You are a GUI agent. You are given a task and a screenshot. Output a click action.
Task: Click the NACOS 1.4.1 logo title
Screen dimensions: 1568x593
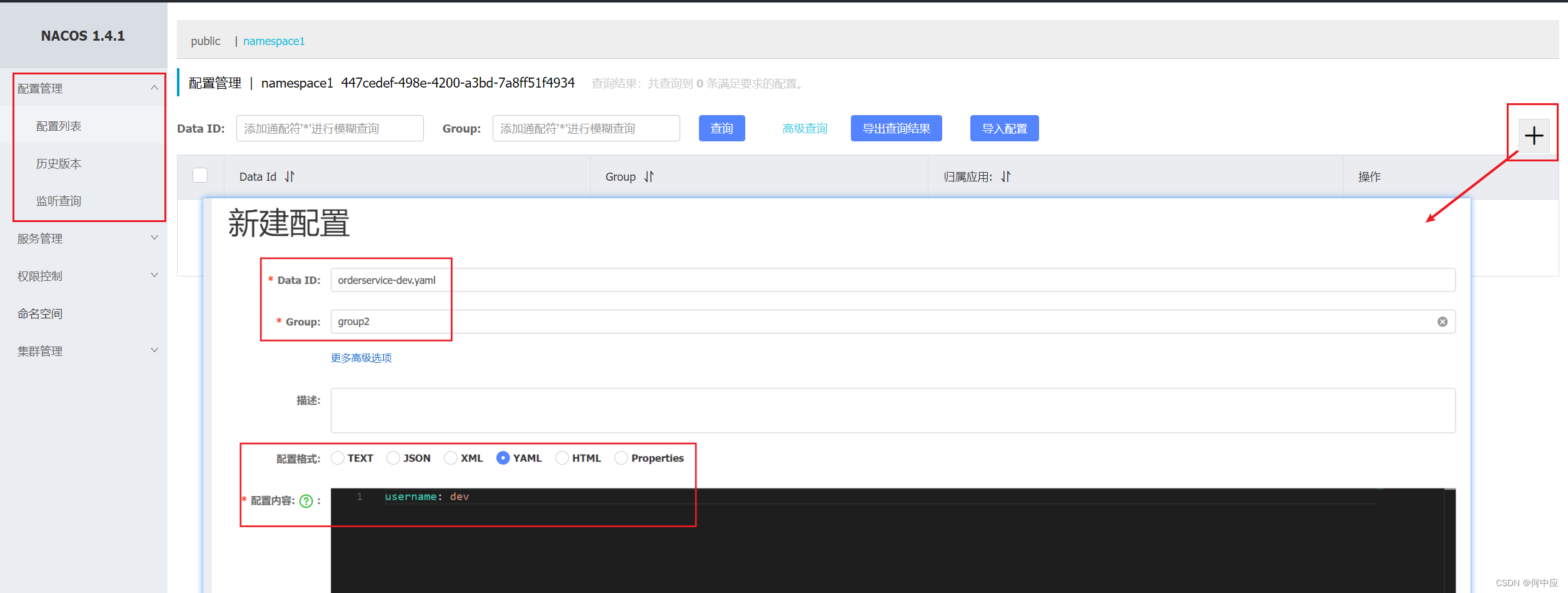coord(83,36)
